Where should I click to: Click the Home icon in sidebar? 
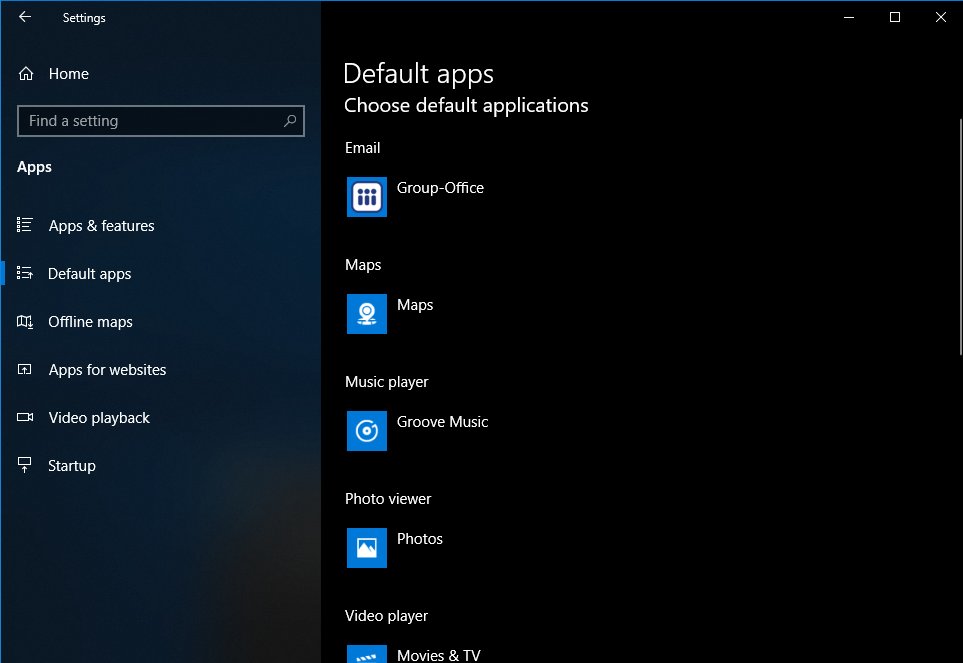coord(26,74)
